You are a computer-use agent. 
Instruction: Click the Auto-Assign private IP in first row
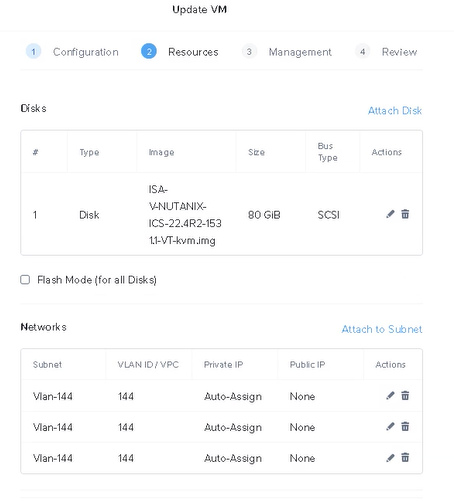(233, 396)
